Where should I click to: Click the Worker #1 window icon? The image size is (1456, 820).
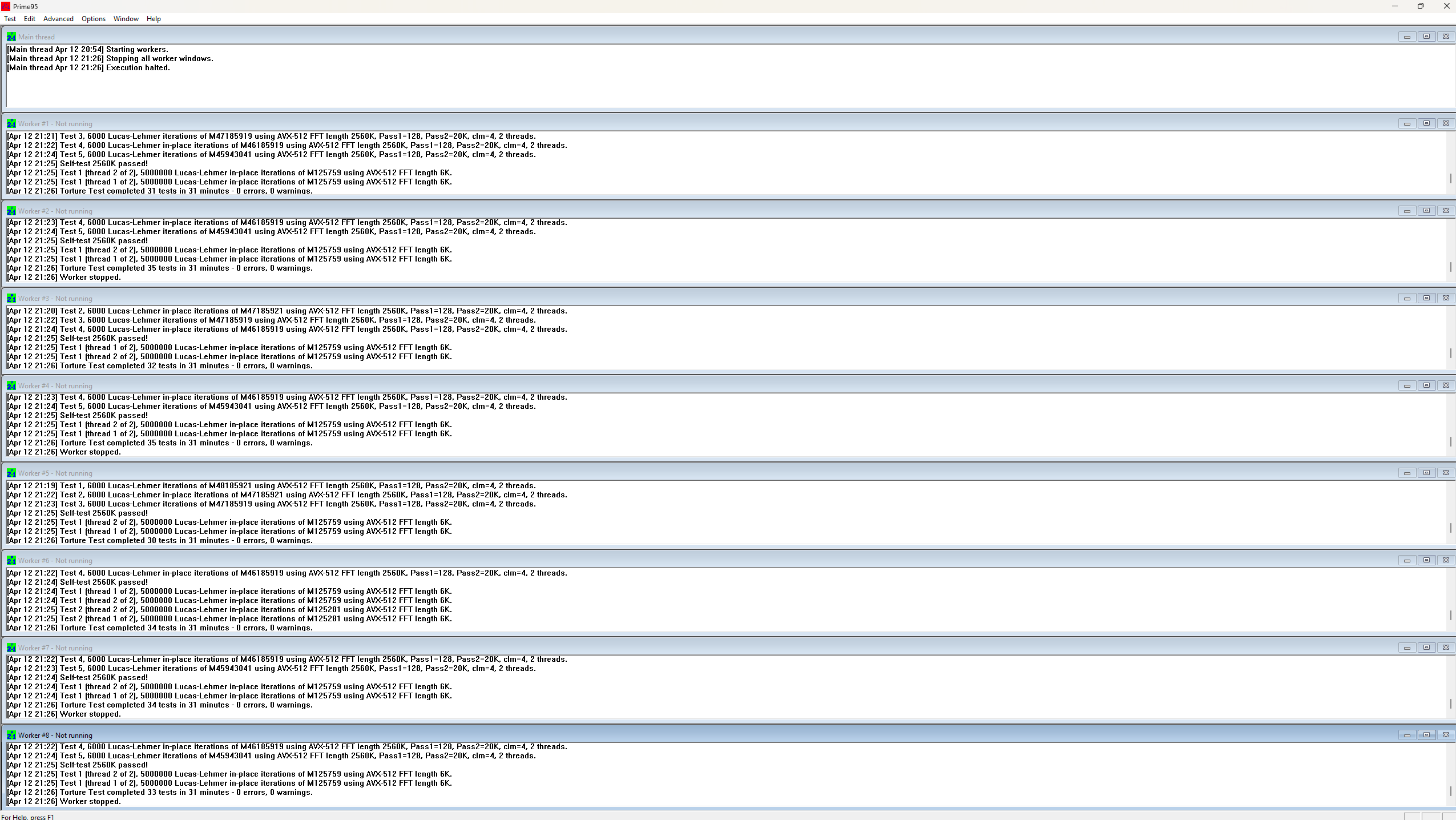point(11,123)
